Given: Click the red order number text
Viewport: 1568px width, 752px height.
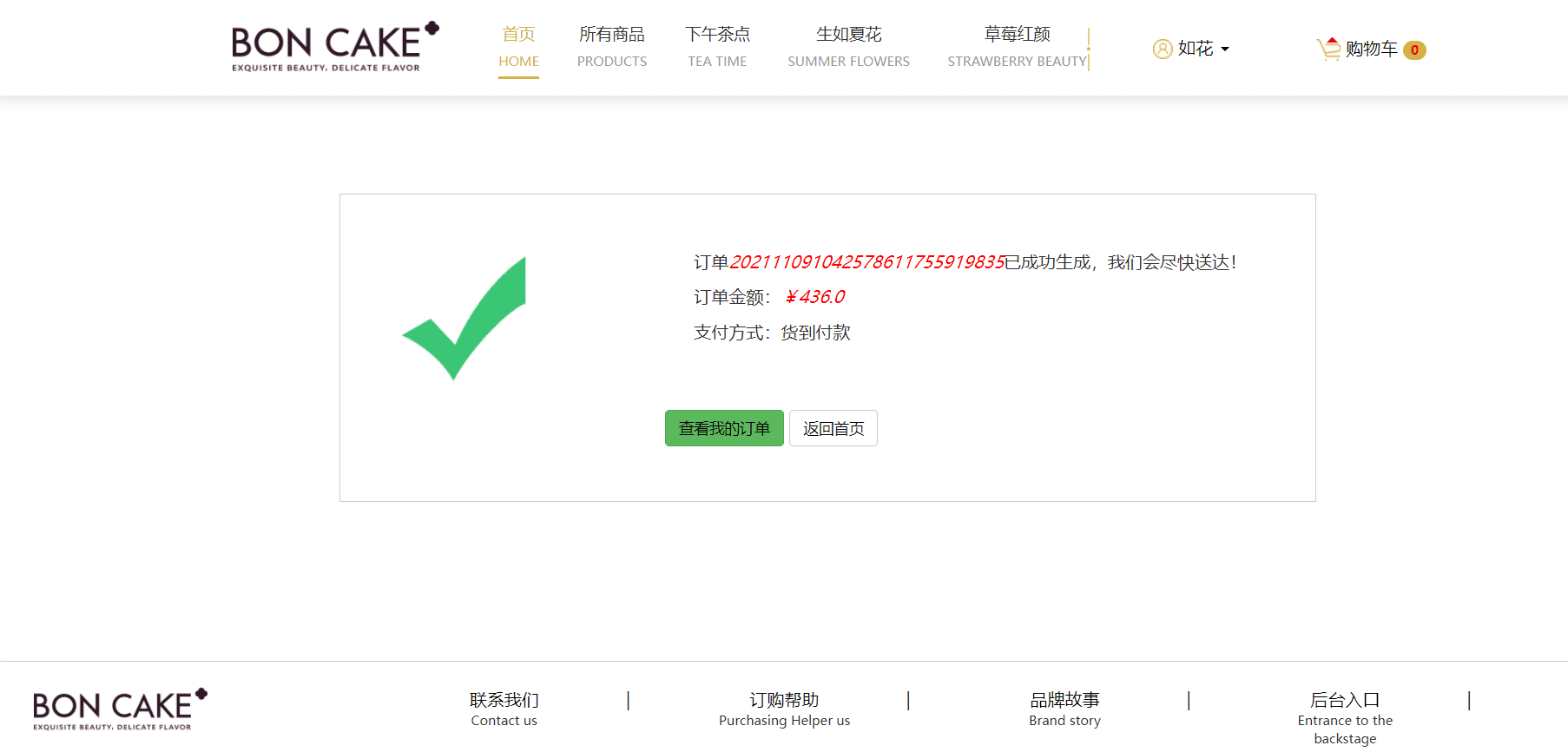Looking at the screenshot, I should pyautogui.click(x=866, y=262).
